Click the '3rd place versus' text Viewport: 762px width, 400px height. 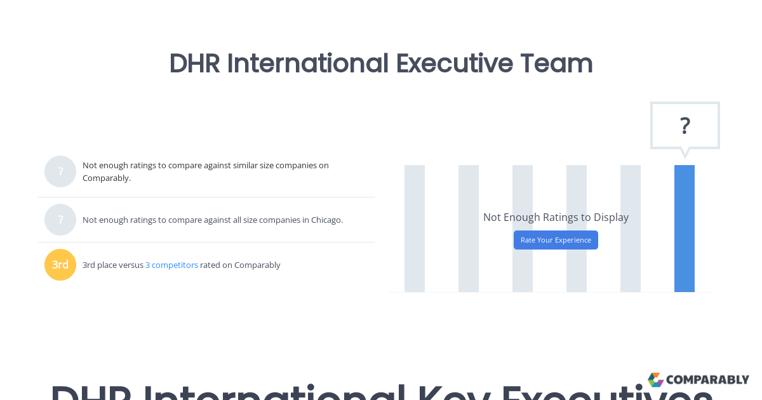[113, 265]
